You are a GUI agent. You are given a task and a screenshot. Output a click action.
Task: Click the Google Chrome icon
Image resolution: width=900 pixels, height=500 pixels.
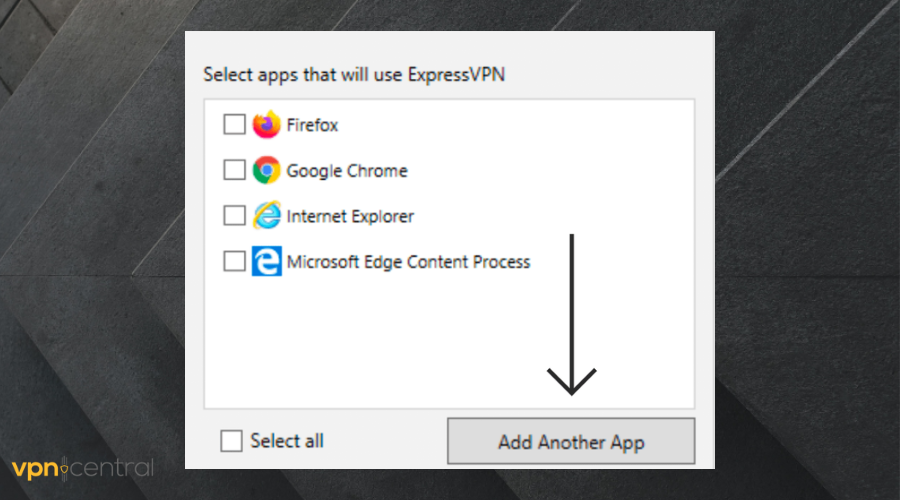point(266,171)
